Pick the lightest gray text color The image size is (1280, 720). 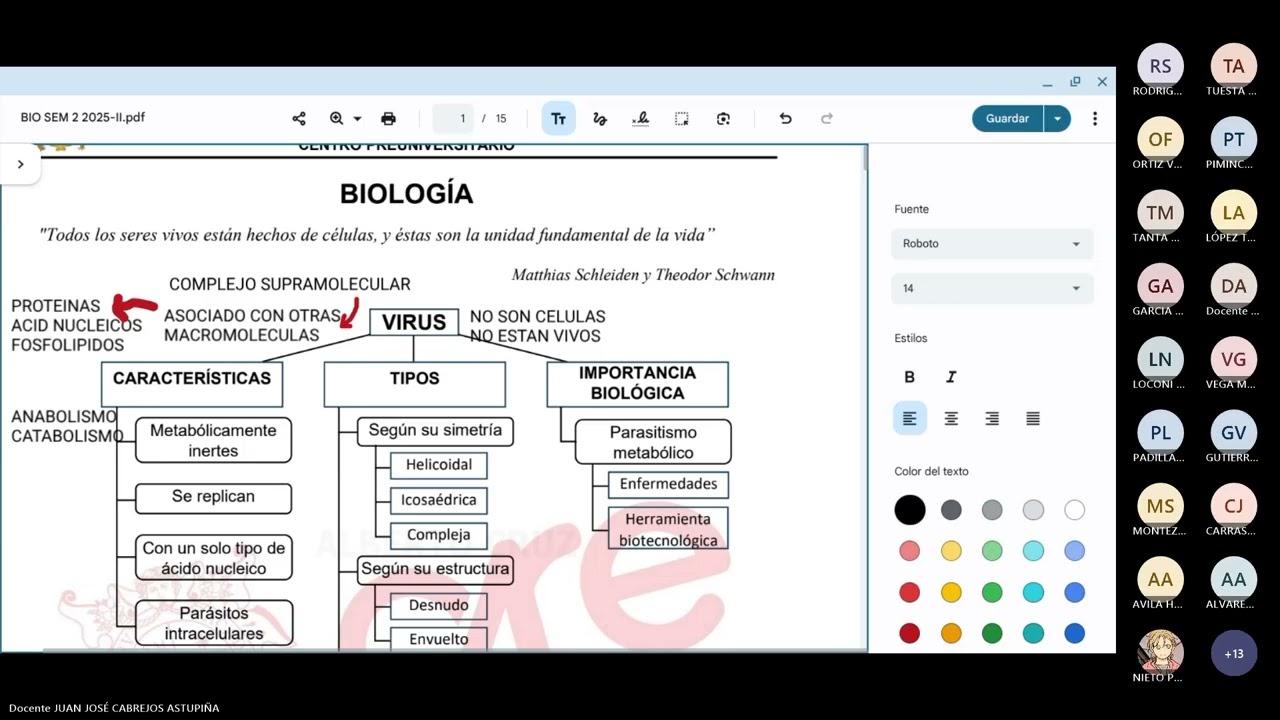click(1033, 510)
